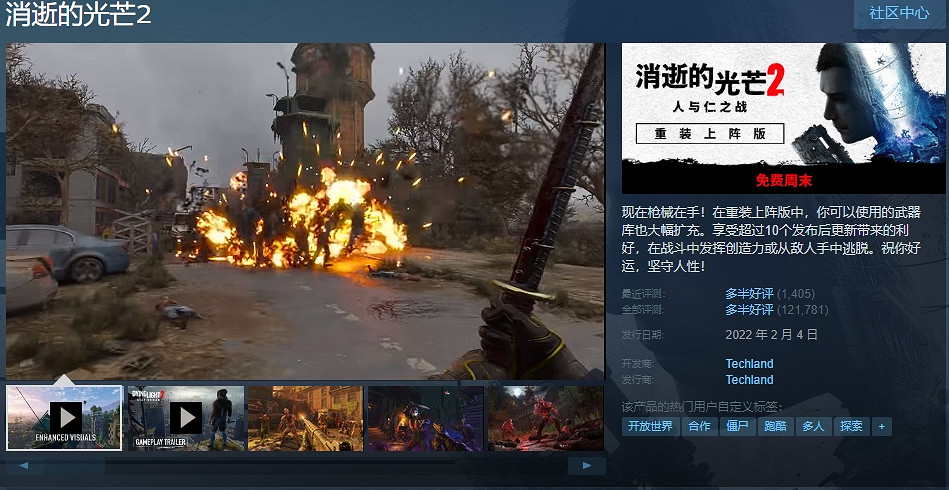This screenshot has width=949, height=490.
Task: Click the main explosion screenshot preview
Action: pyautogui.click(x=305, y=211)
